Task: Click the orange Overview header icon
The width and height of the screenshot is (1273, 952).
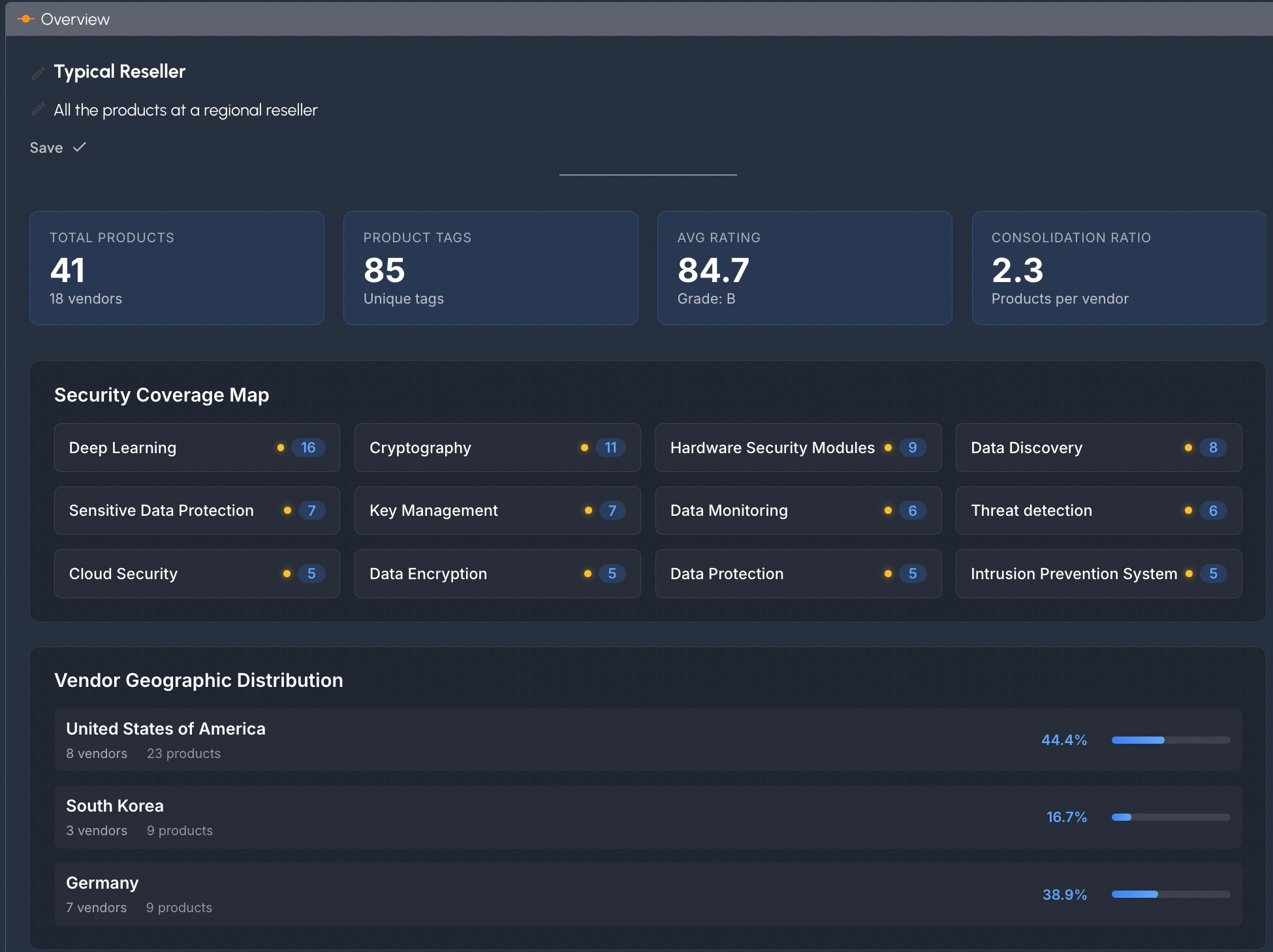Action: pyautogui.click(x=25, y=19)
